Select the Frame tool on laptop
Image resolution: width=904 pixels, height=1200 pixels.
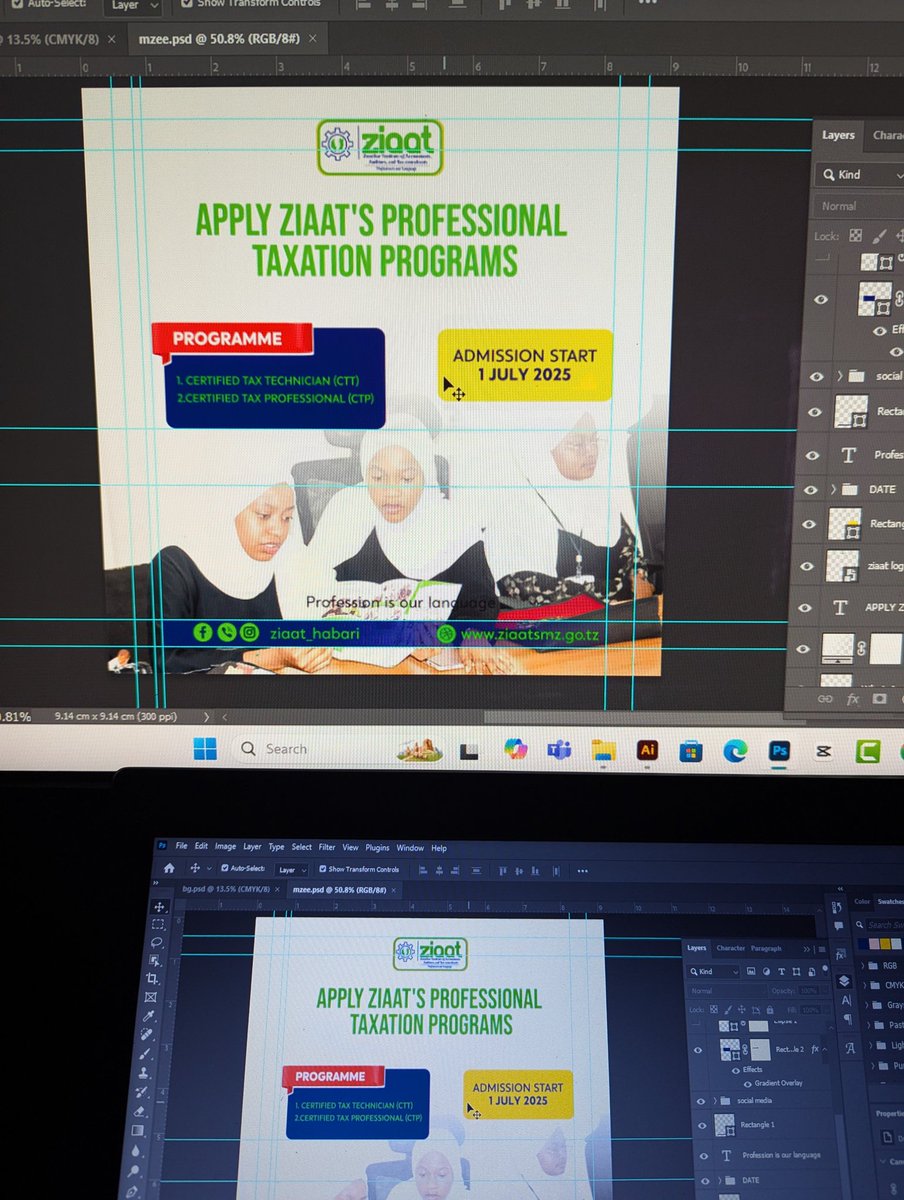point(151,997)
